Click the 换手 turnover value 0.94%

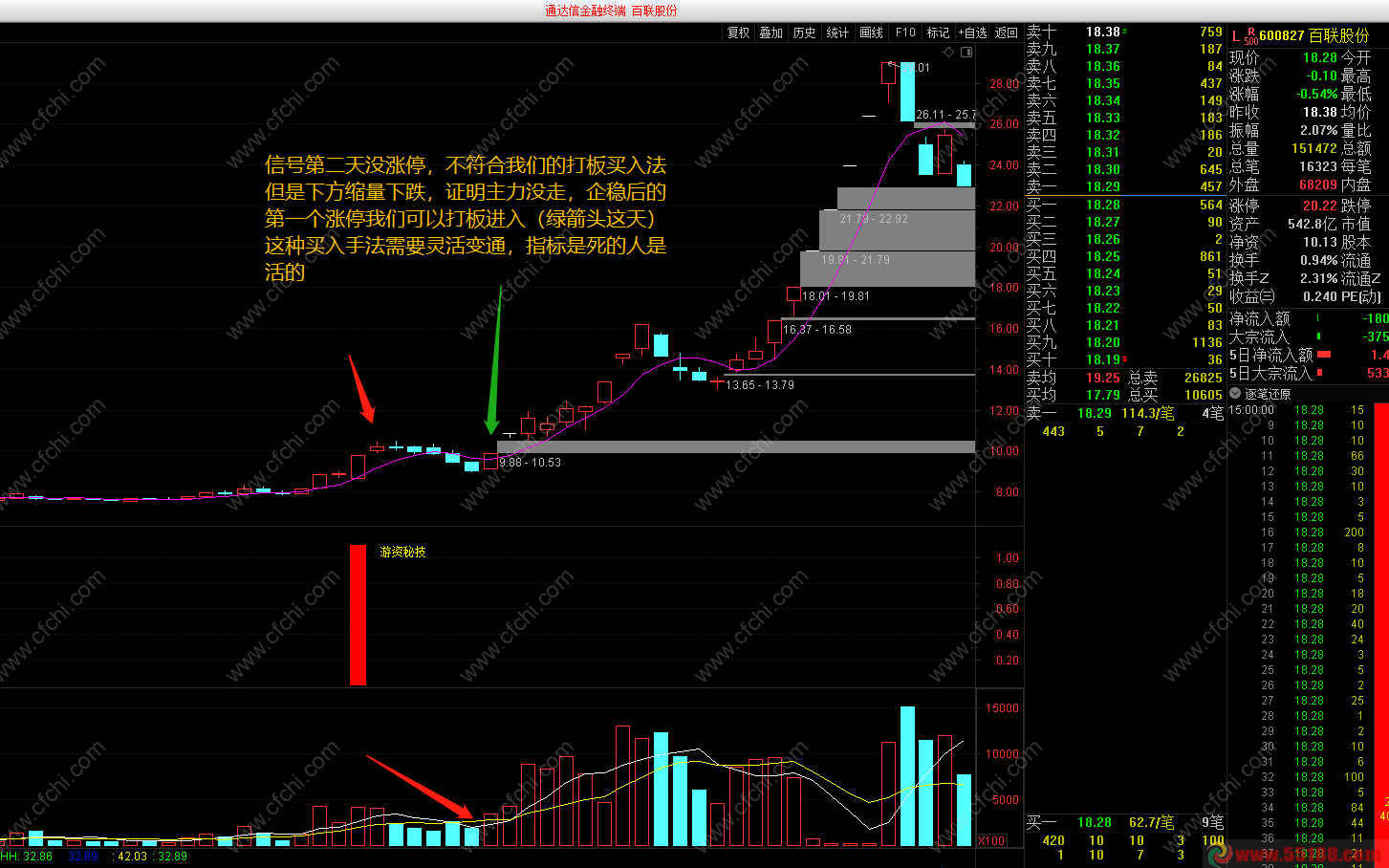pyautogui.click(x=1319, y=261)
